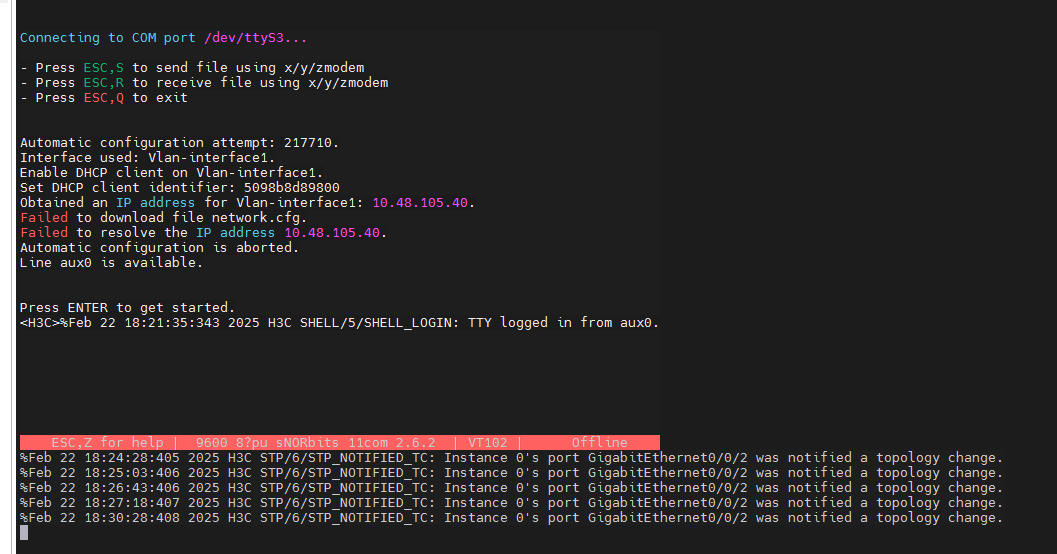The image size is (1057, 554).
Task: Click the 18:24:28:405 STP log entry
Action: pos(510,458)
